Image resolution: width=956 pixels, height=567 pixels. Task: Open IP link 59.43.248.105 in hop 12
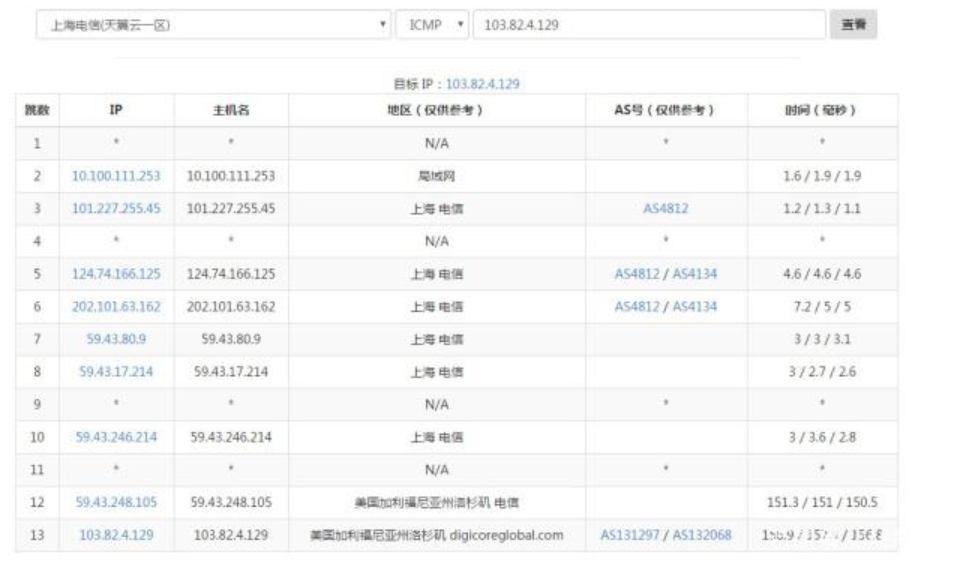point(116,502)
